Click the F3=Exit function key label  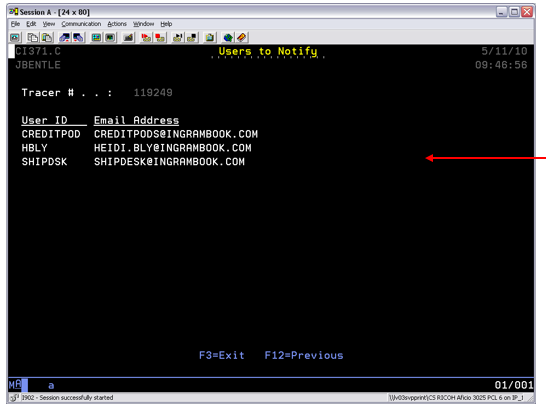[x=222, y=355]
